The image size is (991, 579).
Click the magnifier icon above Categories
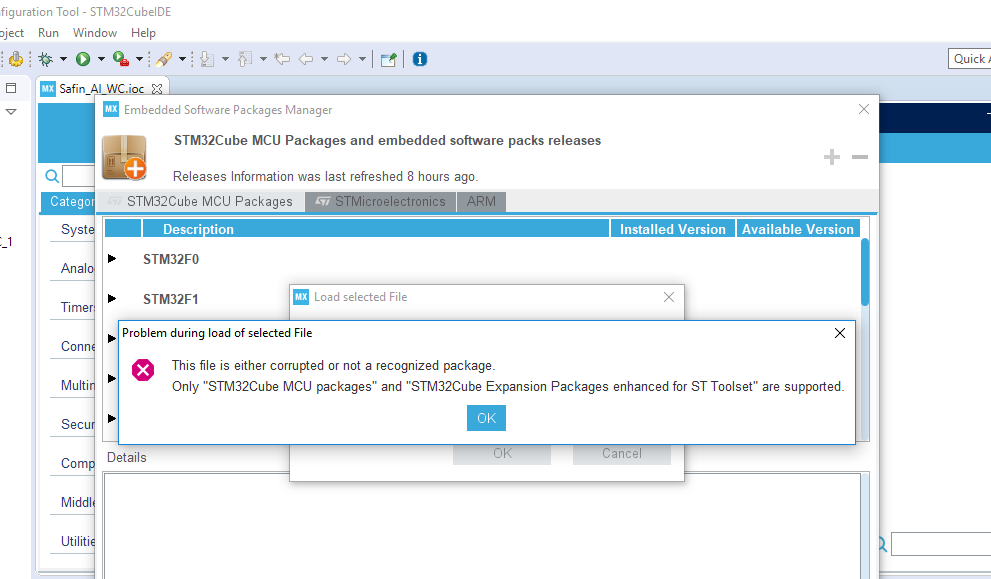[52, 176]
